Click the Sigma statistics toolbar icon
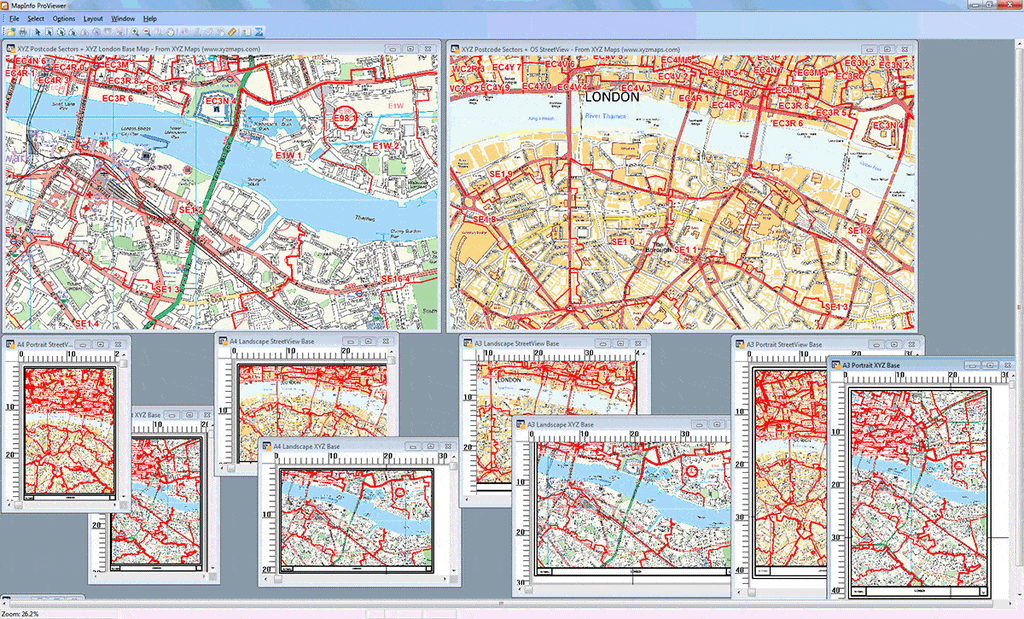The height and width of the screenshot is (619, 1024). pyautogui.click(x=259, y=32)
